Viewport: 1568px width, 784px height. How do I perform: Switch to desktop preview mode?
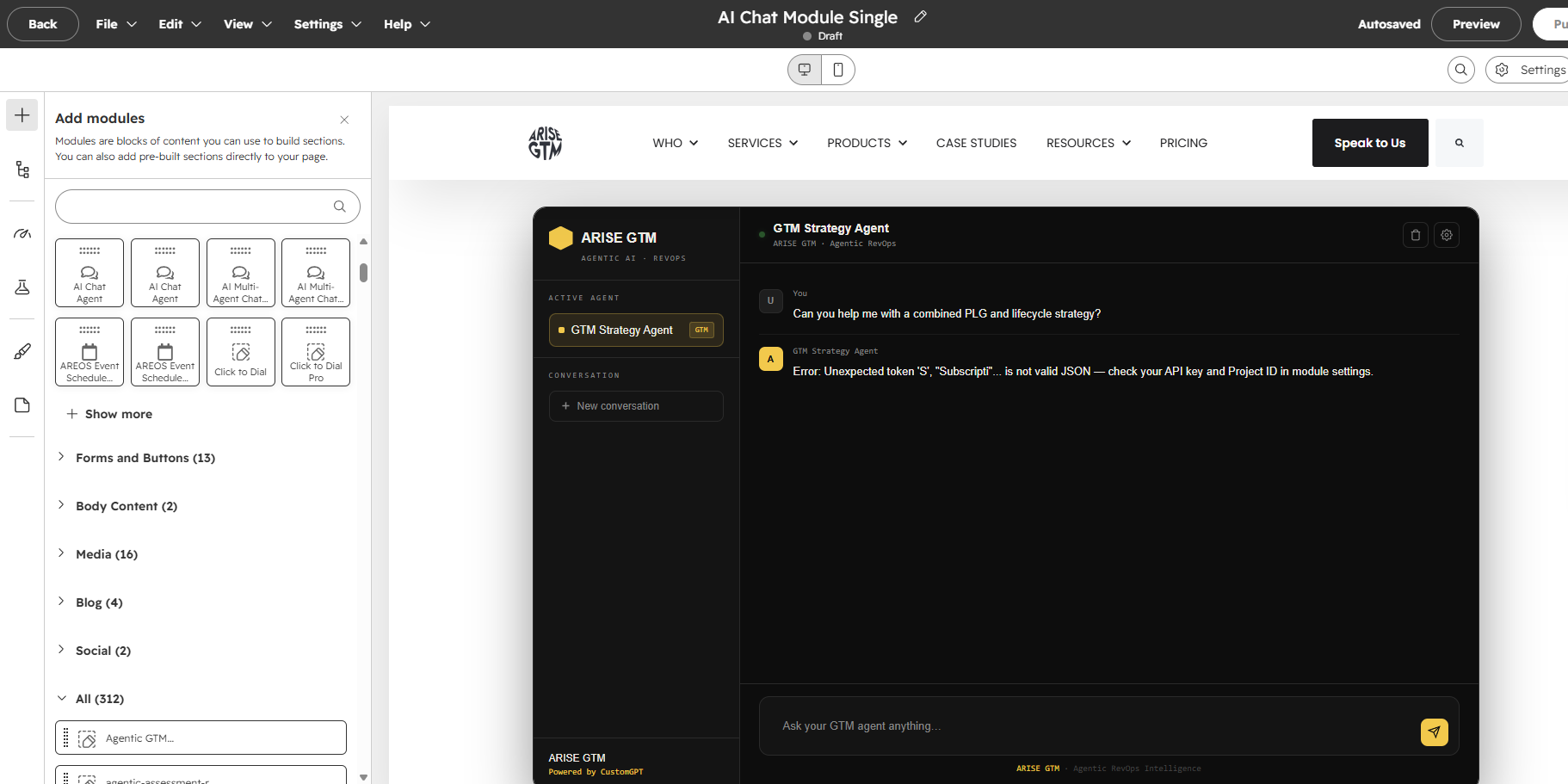coord(805,70)
